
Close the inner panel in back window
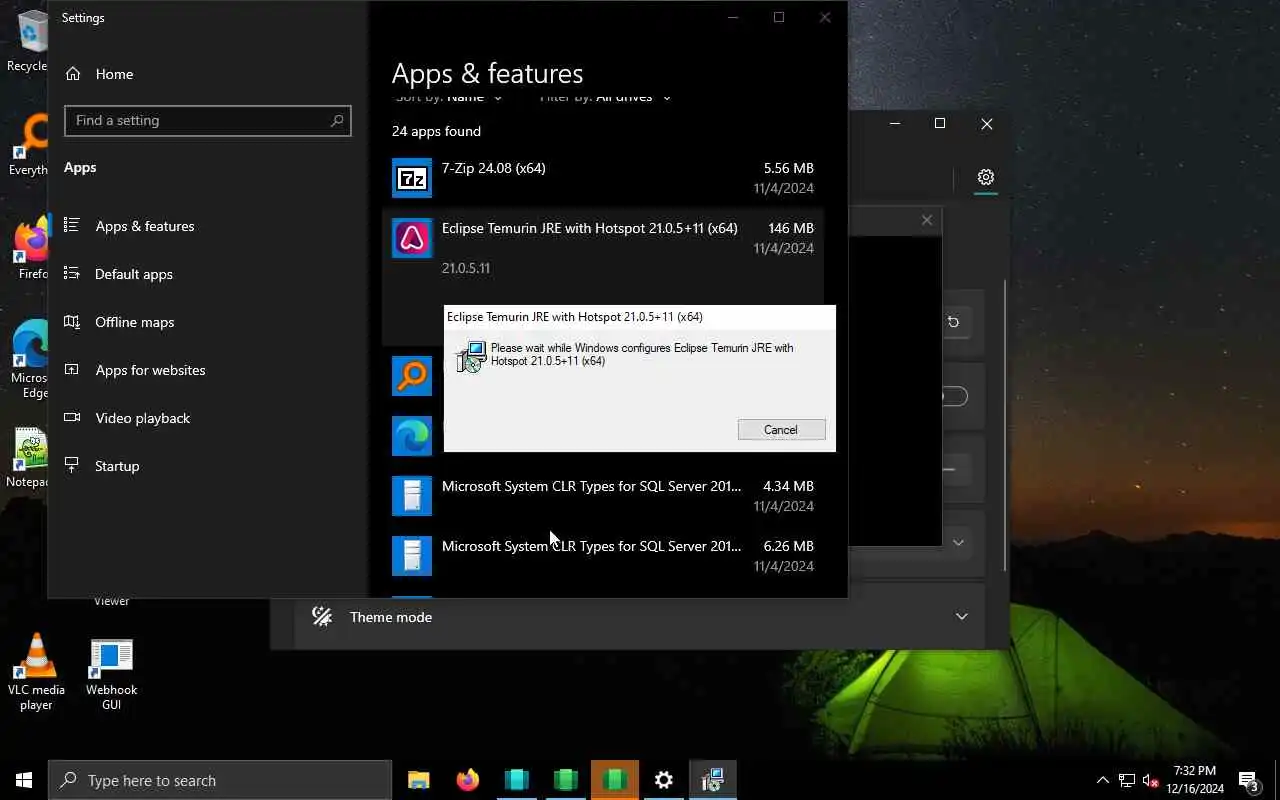[x=927, y=220]
